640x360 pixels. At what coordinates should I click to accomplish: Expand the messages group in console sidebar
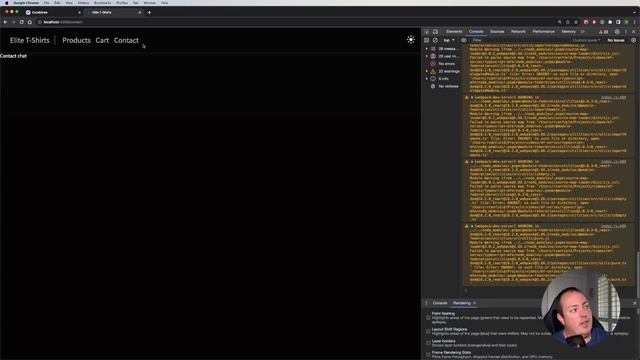tap(427, 49)
